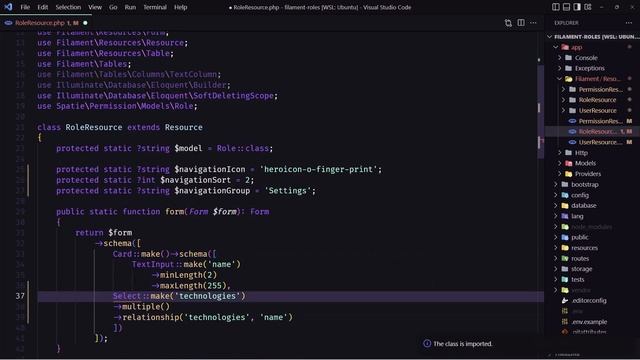Viewport: 640px width, 360px height.
Task: Click the public folder icon
Action: [565, 237]
